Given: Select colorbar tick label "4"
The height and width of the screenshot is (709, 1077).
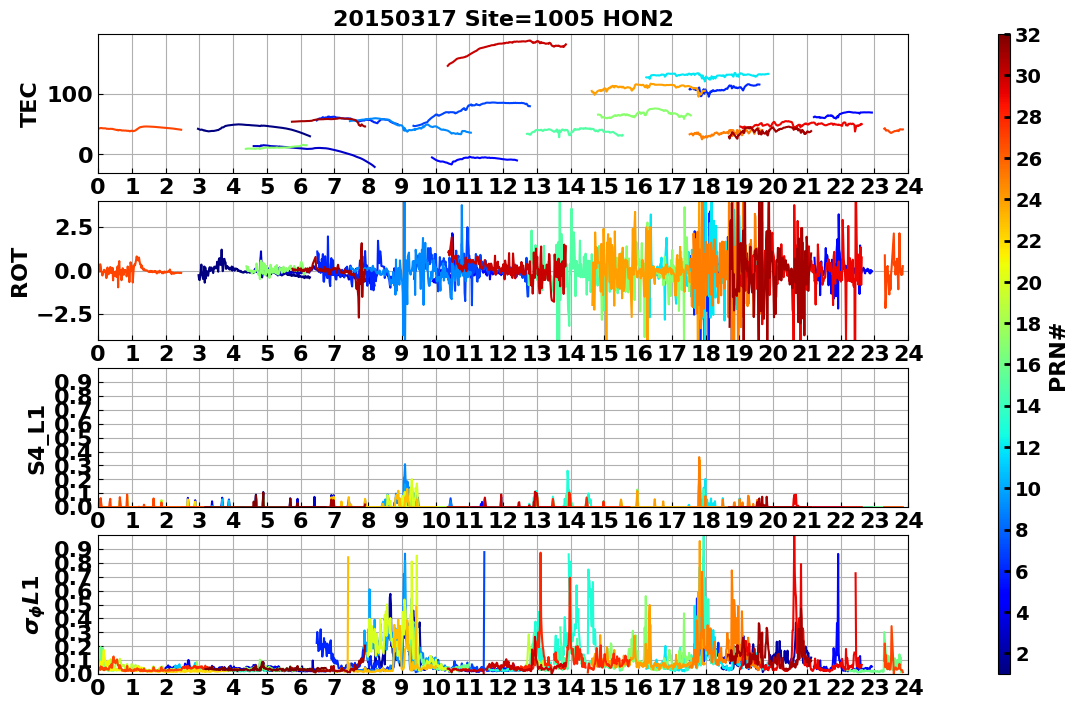Looking at the screenshot, I should tap(1021, 612).
